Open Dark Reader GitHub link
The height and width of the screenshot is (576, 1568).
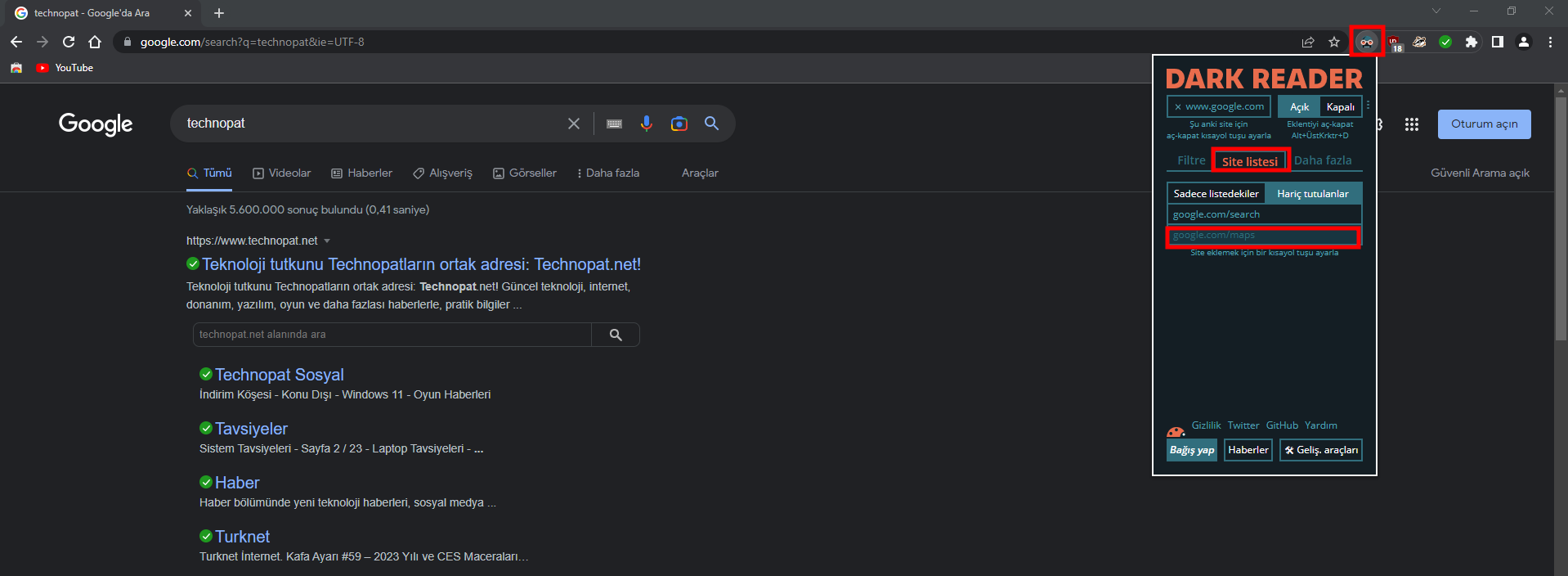click(1282, 425)
